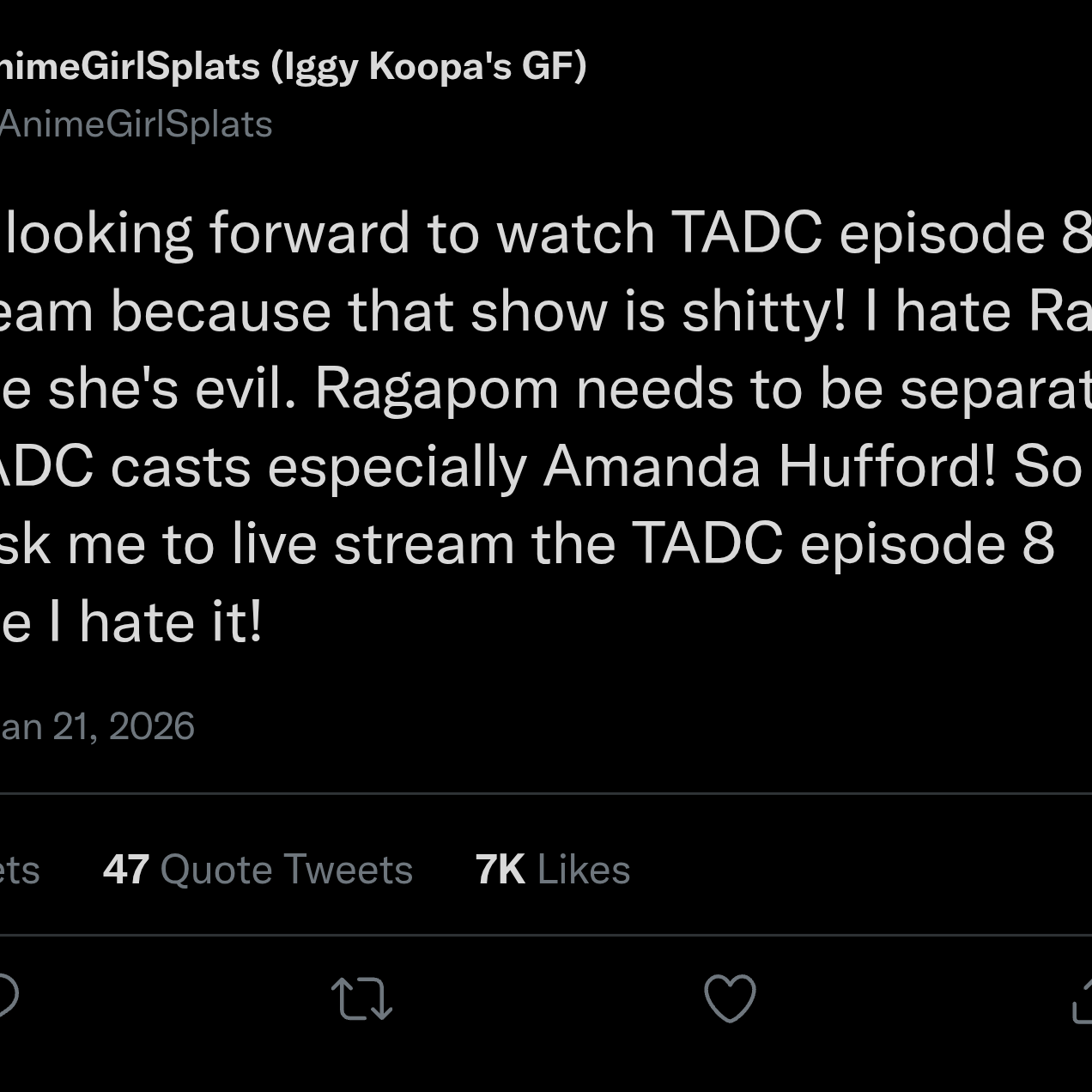1092x1092 pixels.
Task: Click "(Iggy Koopa's GF)" in the display name
Action: point(428,66)
